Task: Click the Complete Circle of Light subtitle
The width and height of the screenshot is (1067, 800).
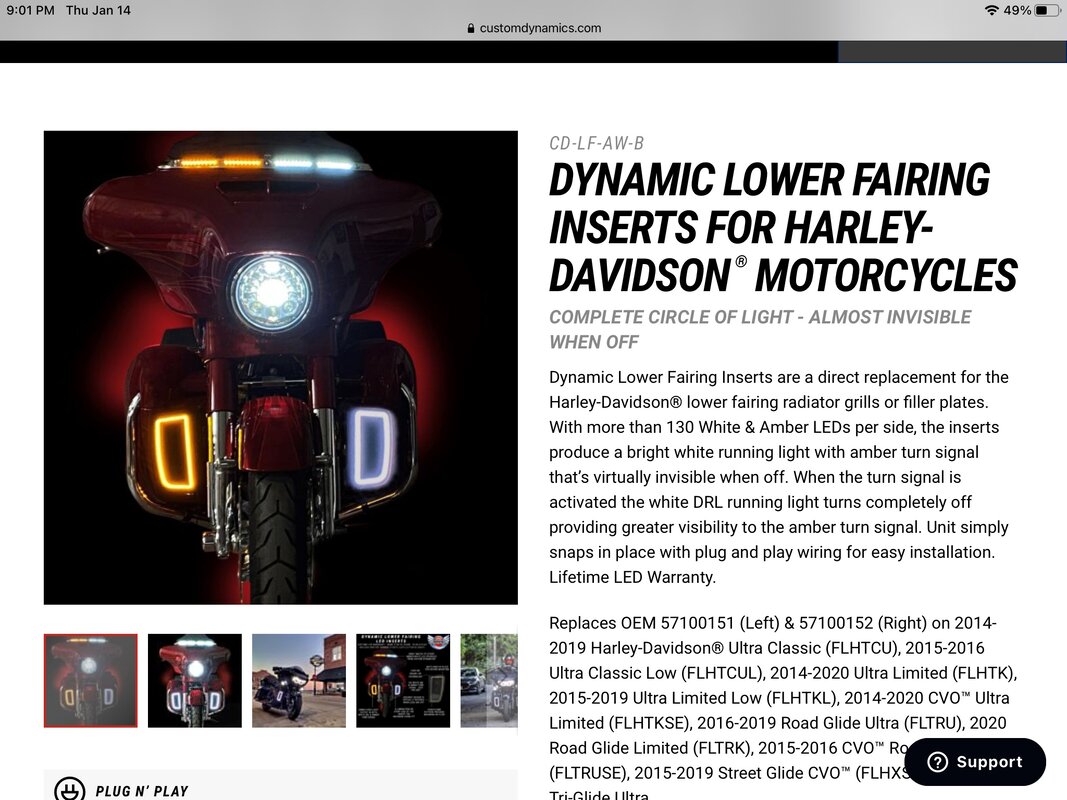Action: (760, 329)
